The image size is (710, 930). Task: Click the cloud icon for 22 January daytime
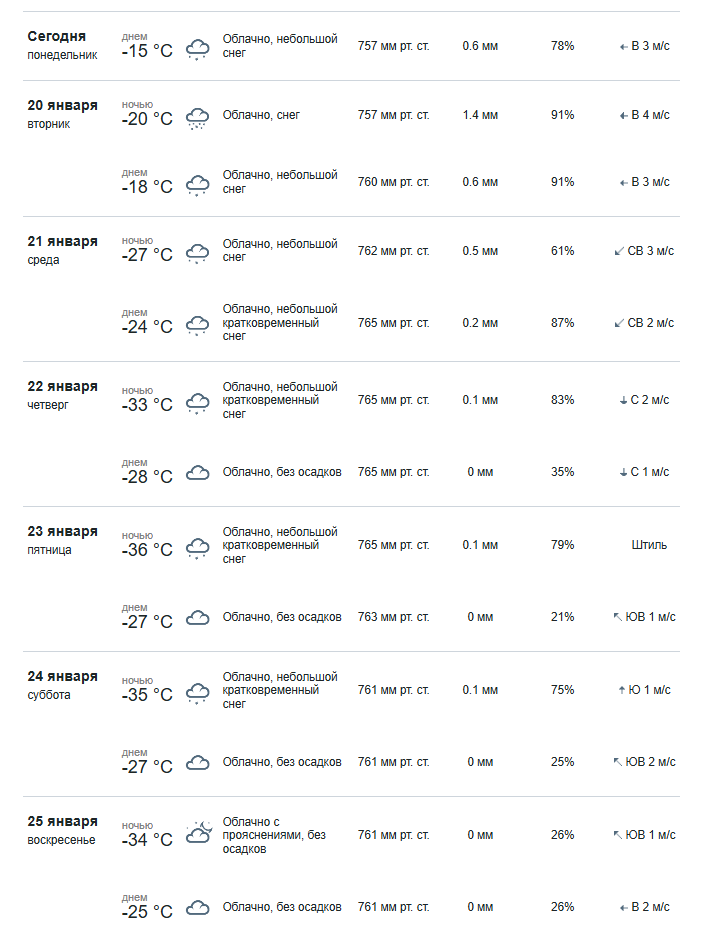198,473
